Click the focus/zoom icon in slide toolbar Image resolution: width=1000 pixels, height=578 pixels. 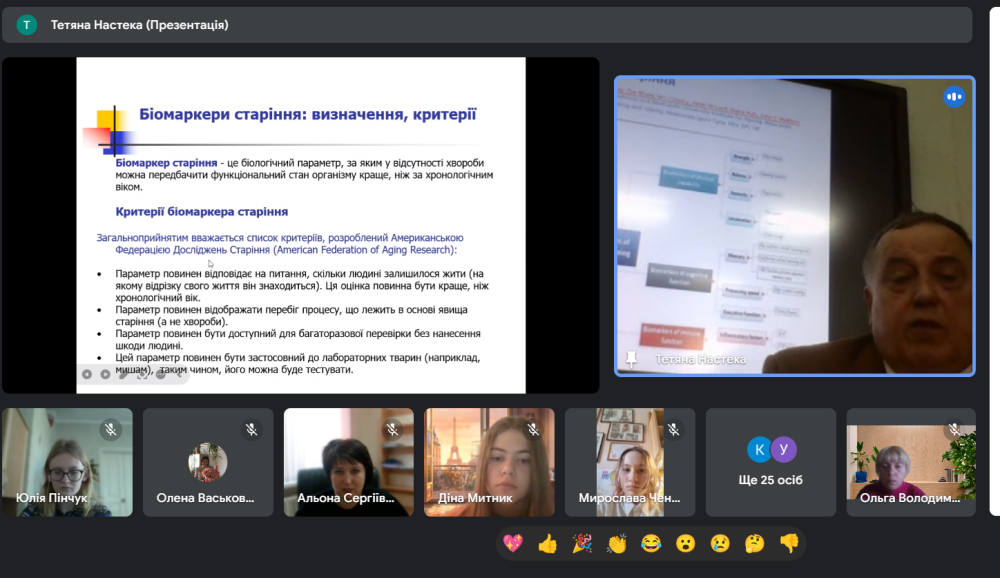click(142, 374)
